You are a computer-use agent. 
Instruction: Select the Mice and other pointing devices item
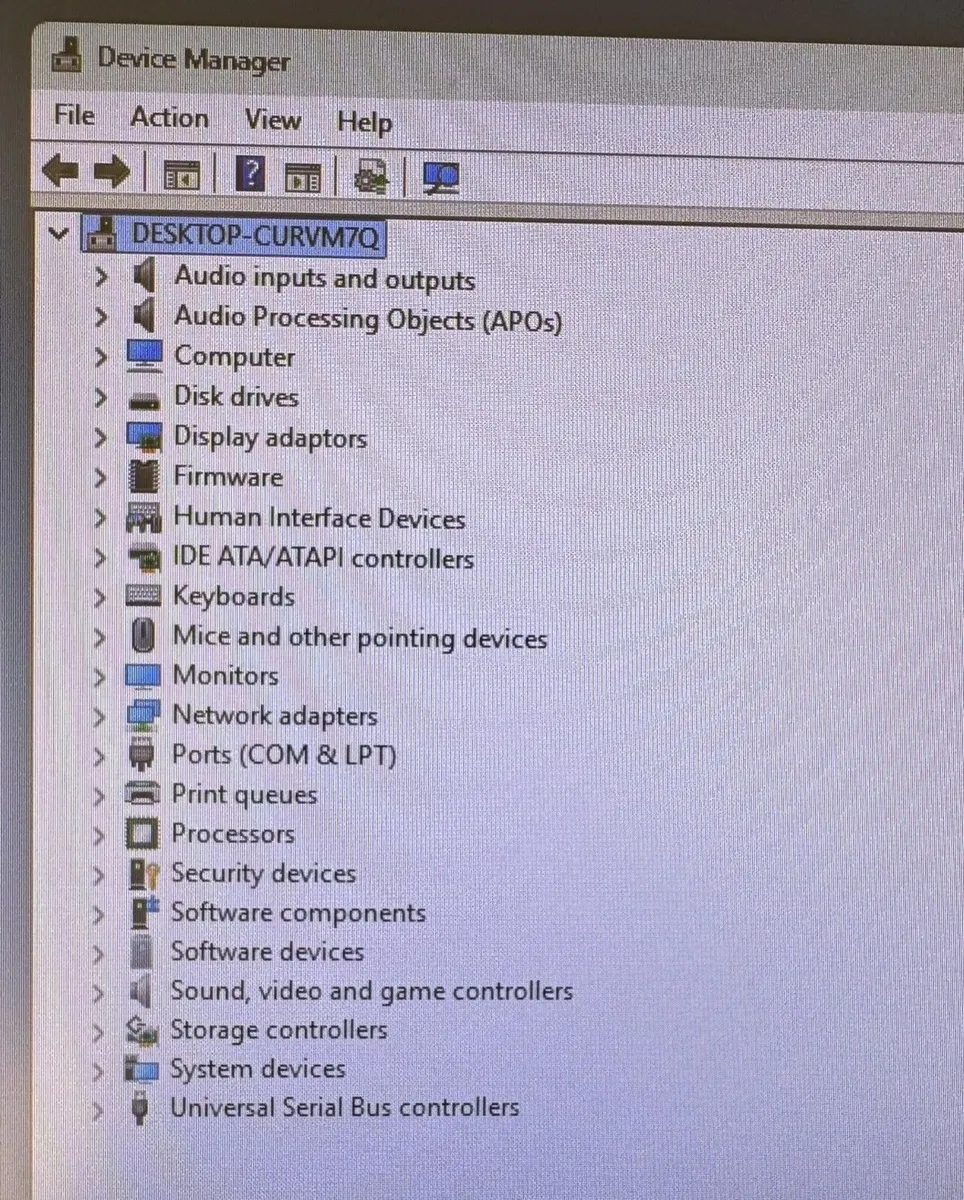pyautogui.click(x=360, y=637)
